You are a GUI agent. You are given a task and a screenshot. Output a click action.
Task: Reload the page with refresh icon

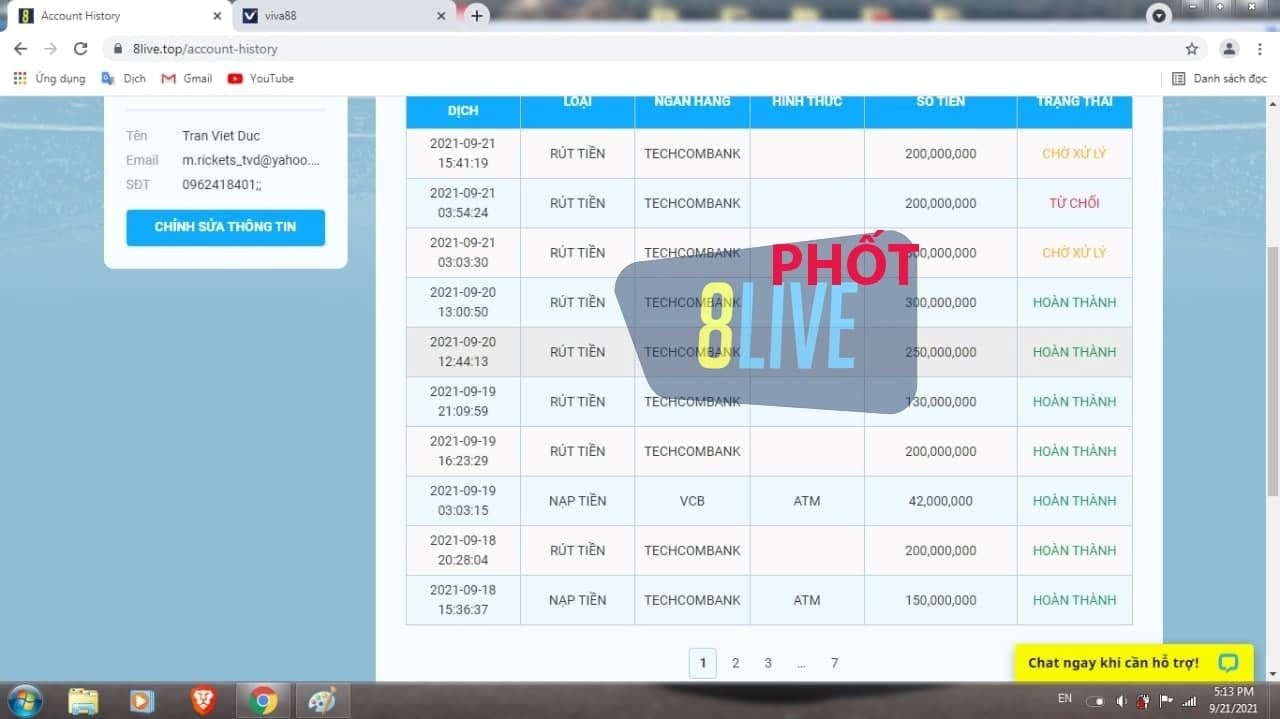point(81,49)
